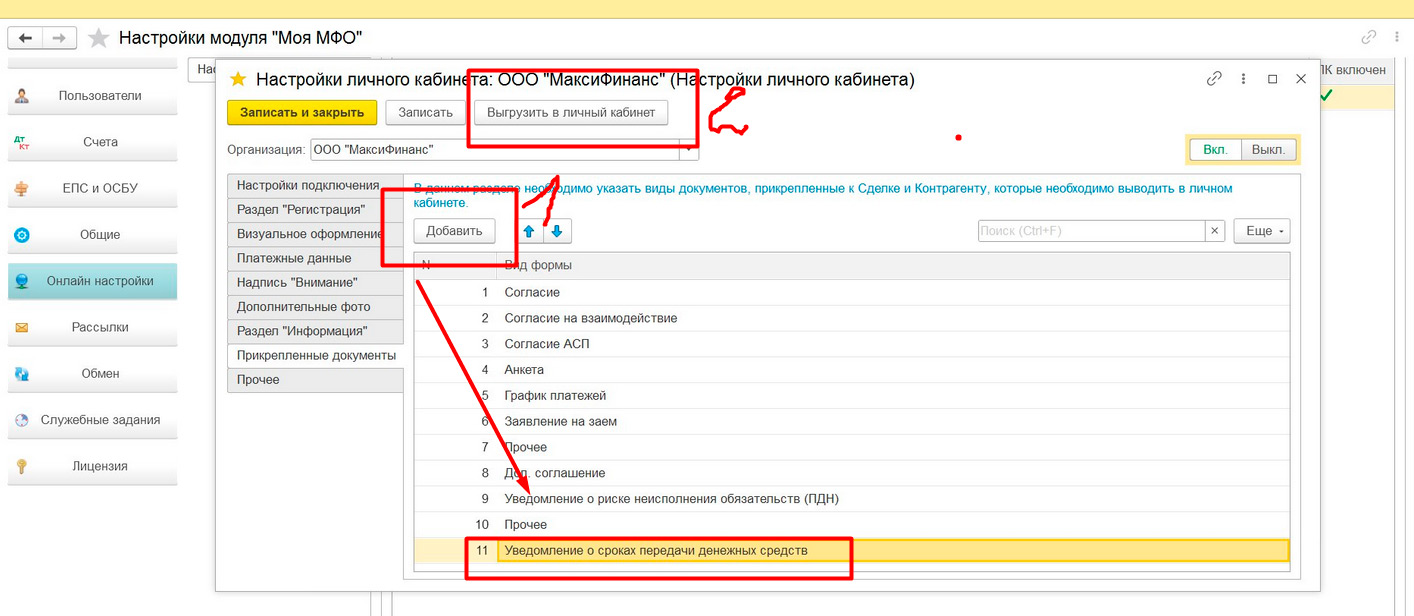Click the Обмен icon in sidebar

[22, 374]
